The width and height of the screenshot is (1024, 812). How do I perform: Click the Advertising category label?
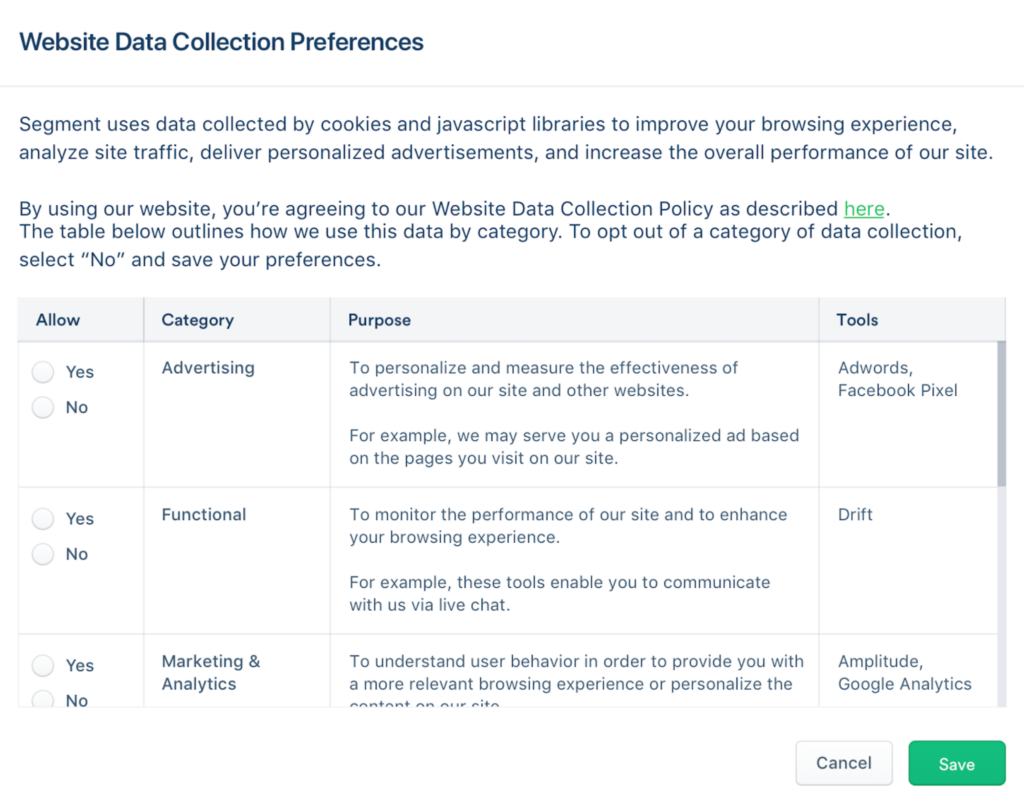[208, 368]
